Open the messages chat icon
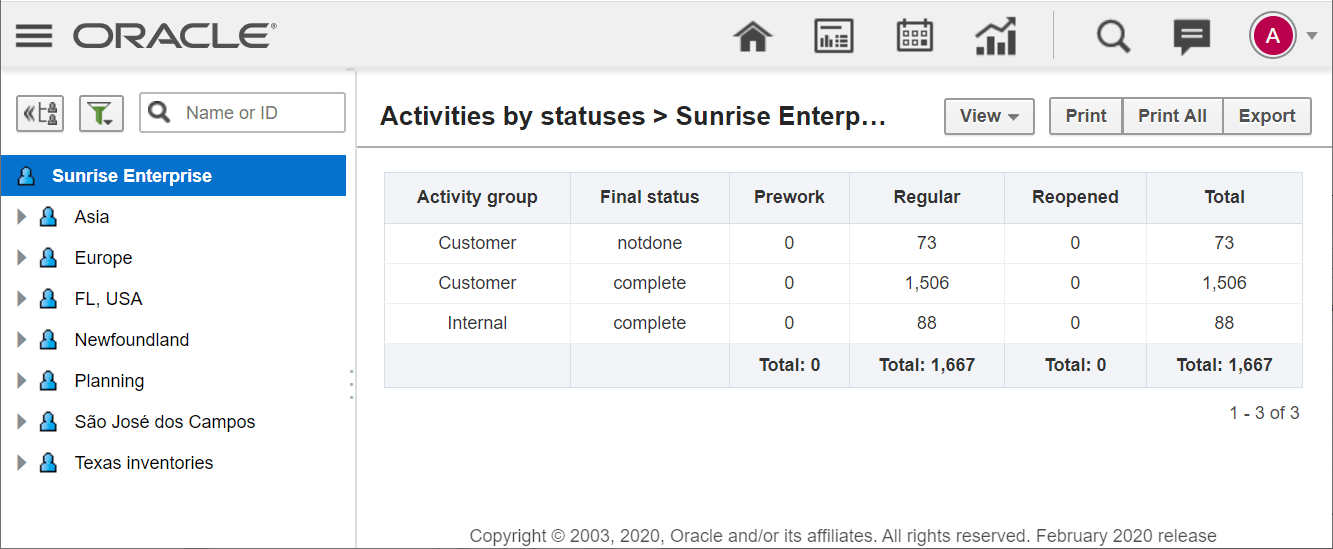Viewport: 1333px width, 549px height. pyautogui.click(x=1191, y=37)
